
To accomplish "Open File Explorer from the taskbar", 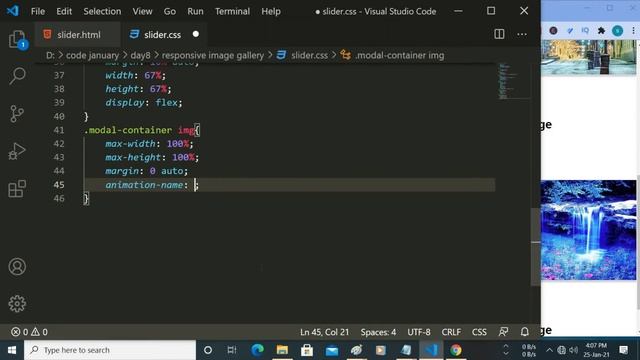I will pos(282,350).
